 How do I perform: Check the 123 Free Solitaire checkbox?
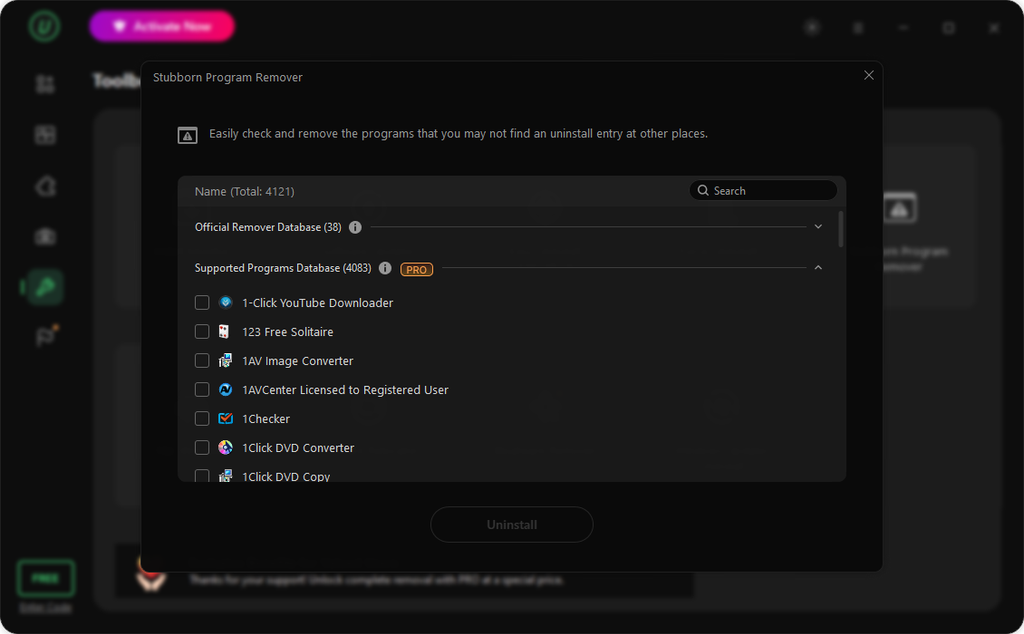click(x=202, y=332)
